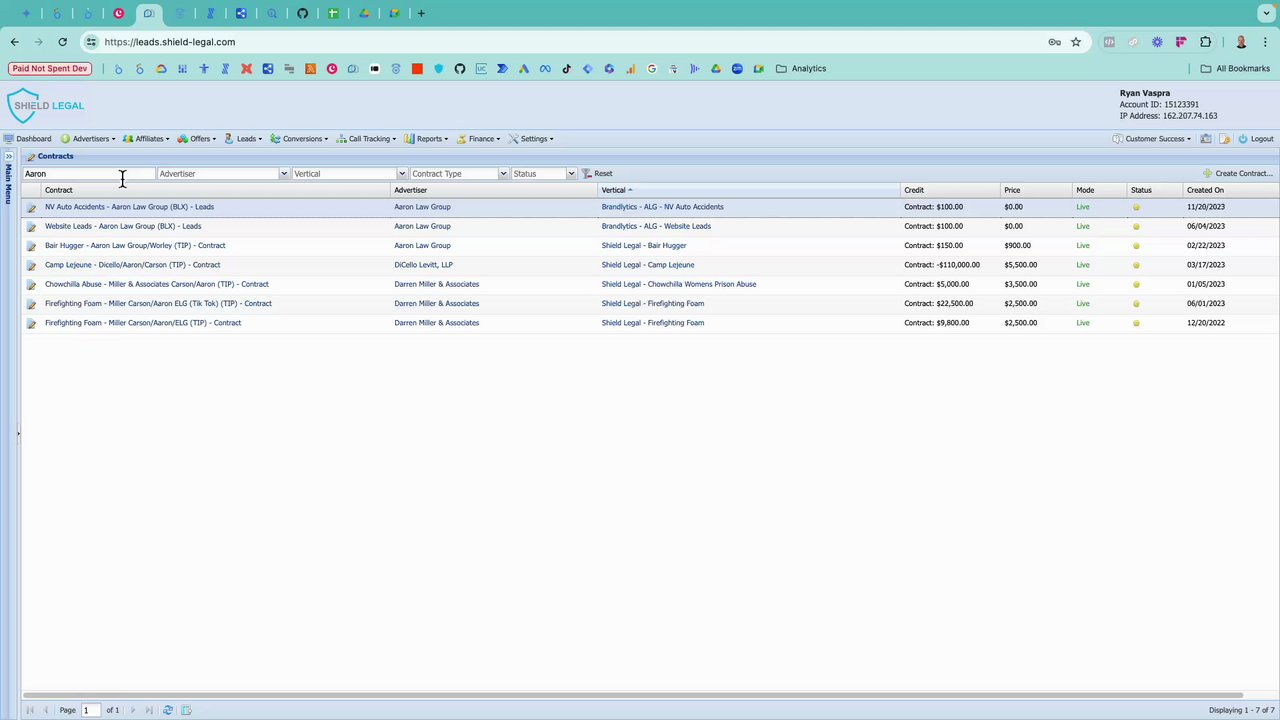Screen dimensions: 1280x720
Task: Open edit icon for Firefighting Foam Aaron/ELG contract
Action: pos(31,324)
